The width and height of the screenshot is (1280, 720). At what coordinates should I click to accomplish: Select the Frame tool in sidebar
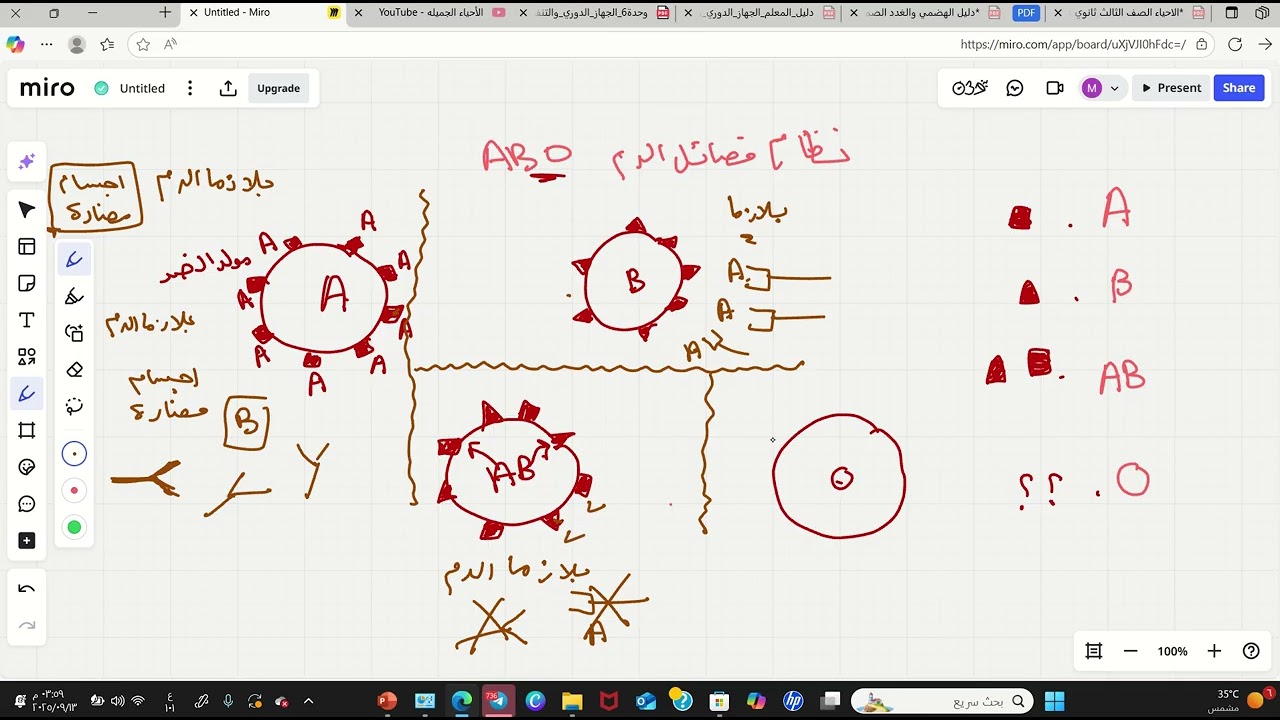(27, 430)
